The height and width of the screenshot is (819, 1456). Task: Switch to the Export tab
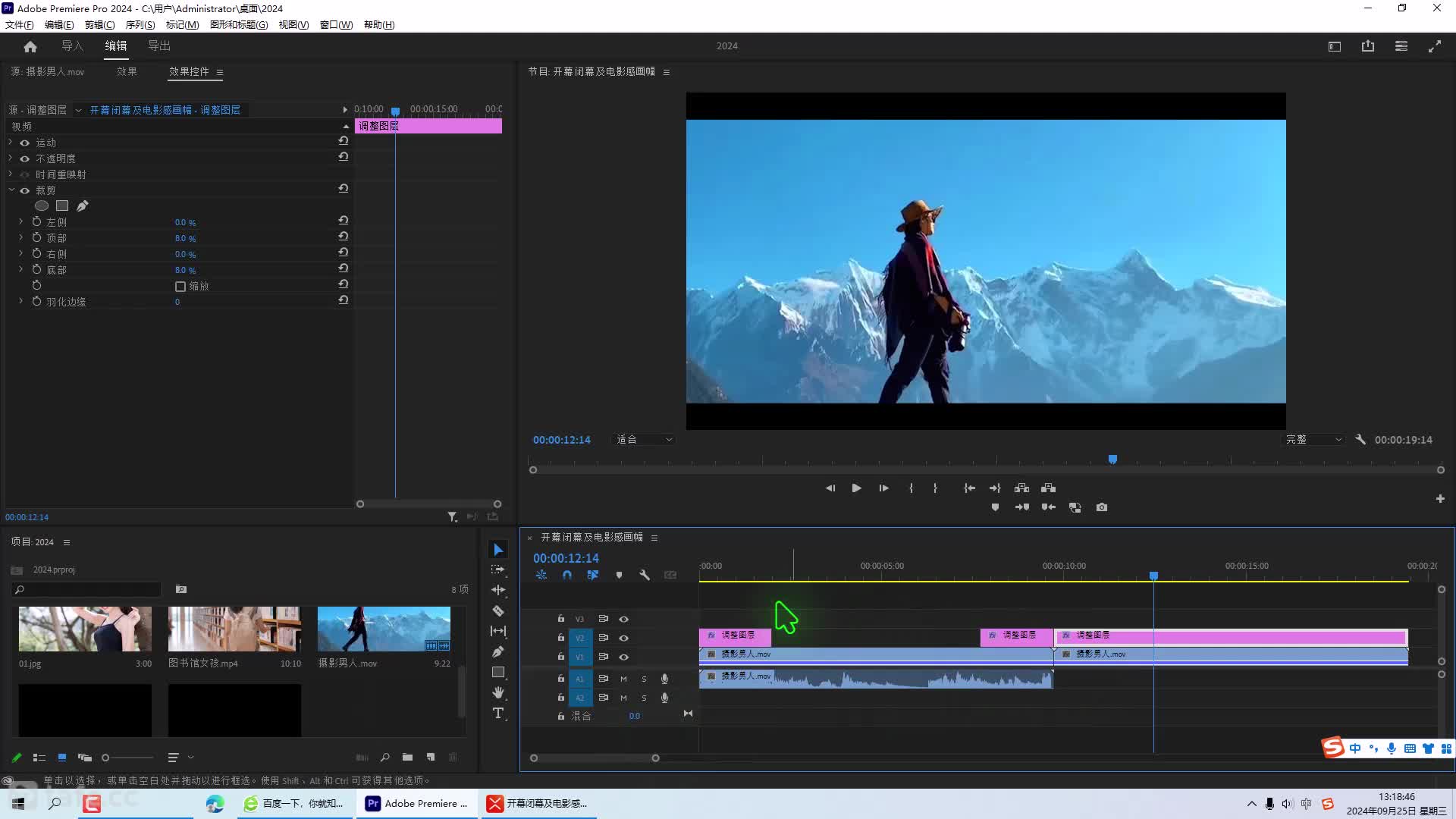click(x=159, y=46)
